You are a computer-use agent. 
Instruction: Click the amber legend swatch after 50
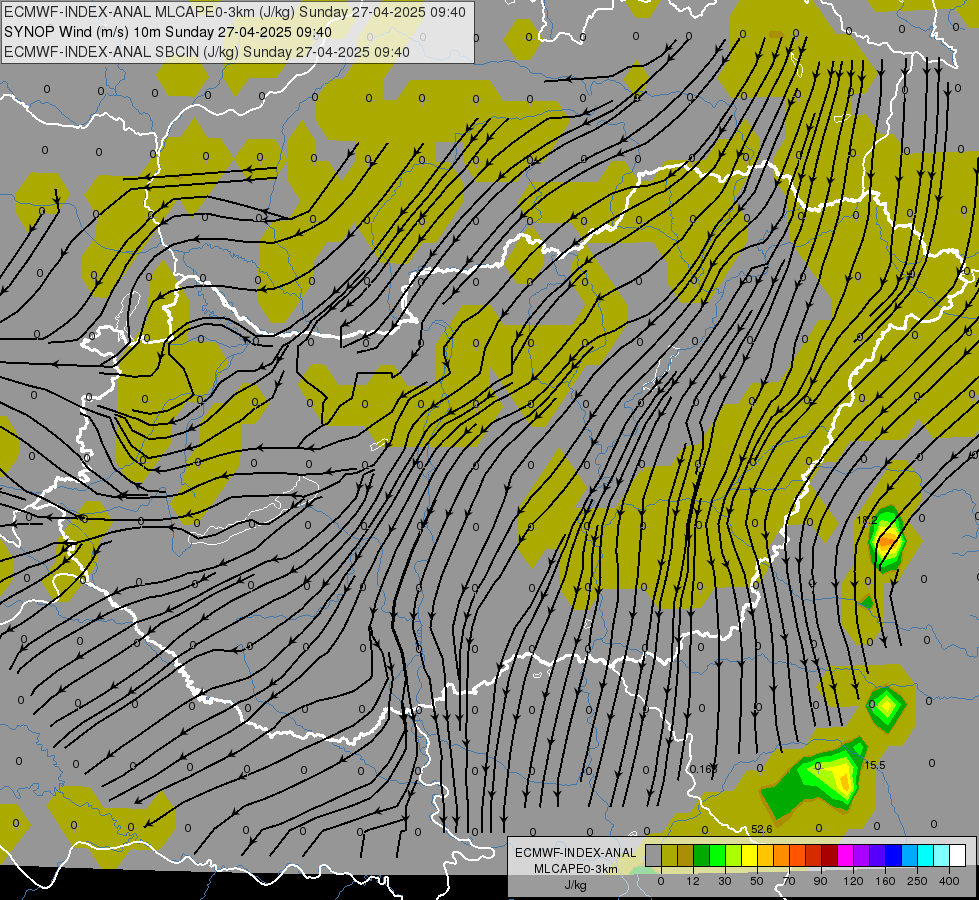click(x=765, y=855)
